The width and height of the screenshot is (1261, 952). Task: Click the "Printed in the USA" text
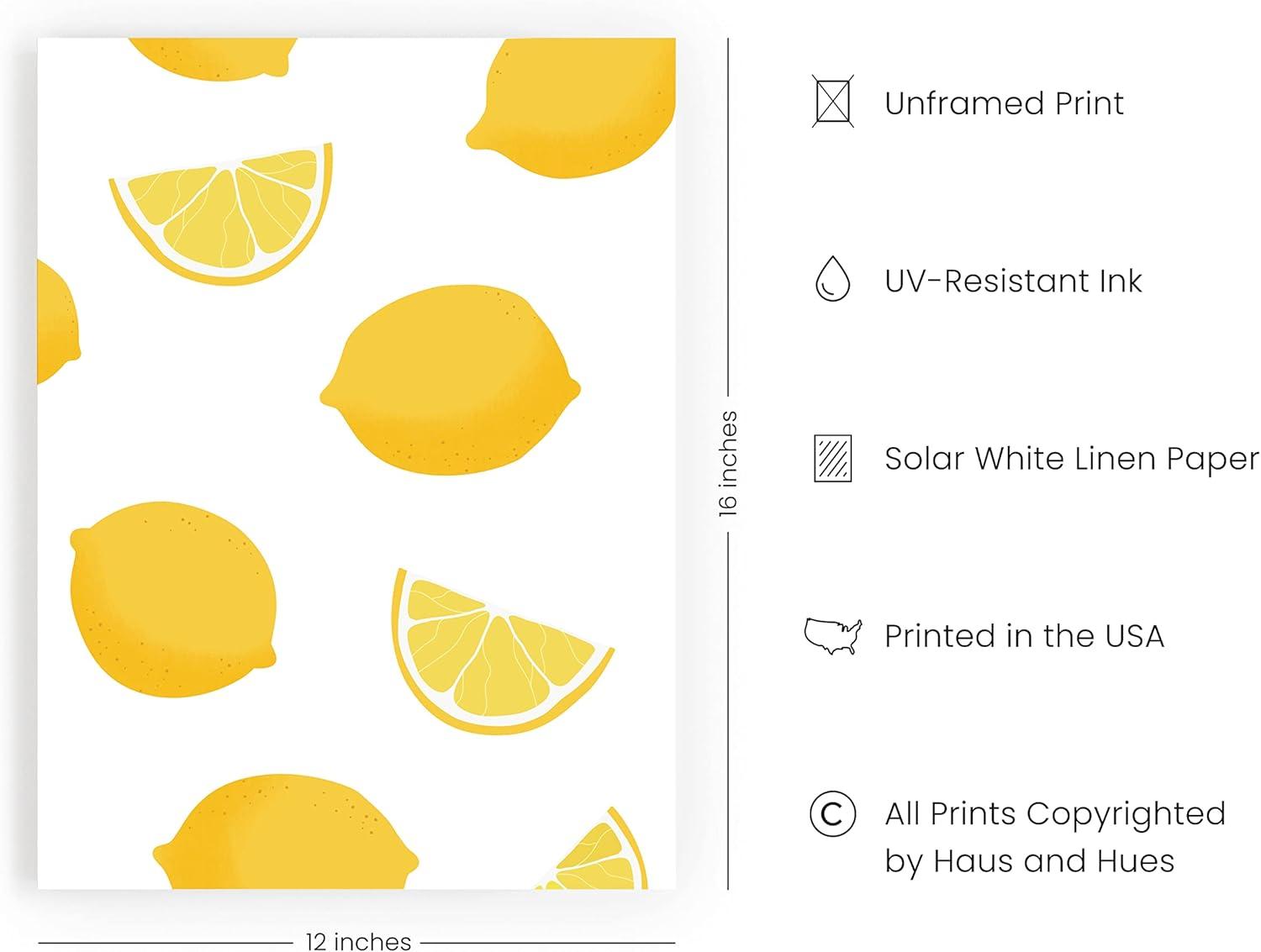(x=1024, y=636)
